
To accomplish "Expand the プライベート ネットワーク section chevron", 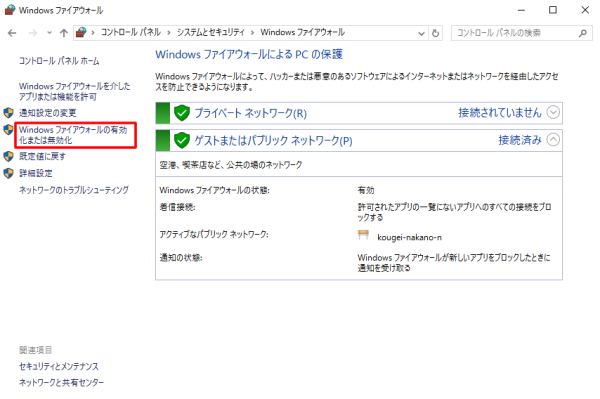I will 553,112.
